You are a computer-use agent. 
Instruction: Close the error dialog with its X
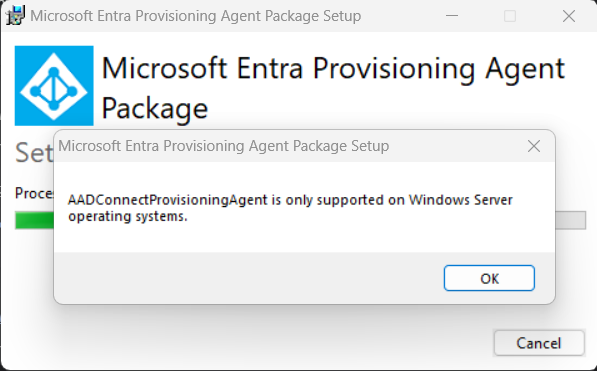click(x=534, y=146)
